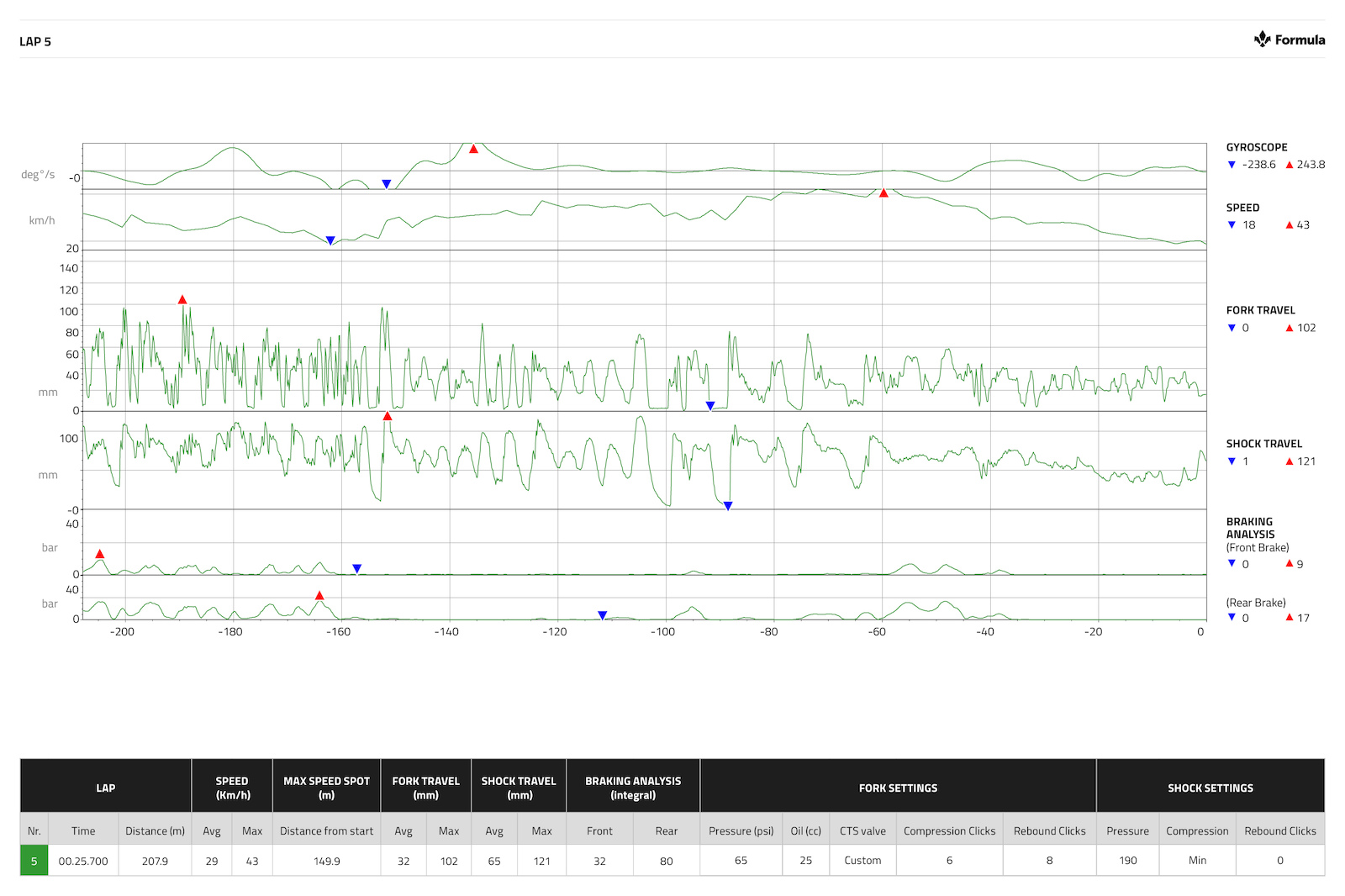Click the speed maximum red triangle marker
This screenshot has height=896, width=1345.
click(x=883, y=193)
